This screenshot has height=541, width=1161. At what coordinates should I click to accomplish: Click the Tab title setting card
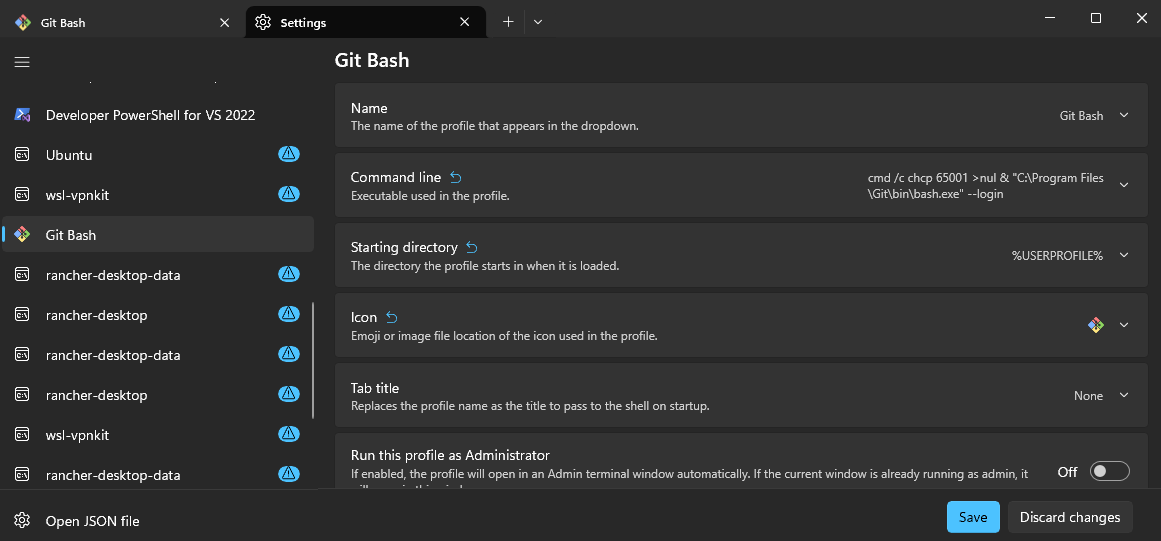pyautogui.click(x=740, y=395)
